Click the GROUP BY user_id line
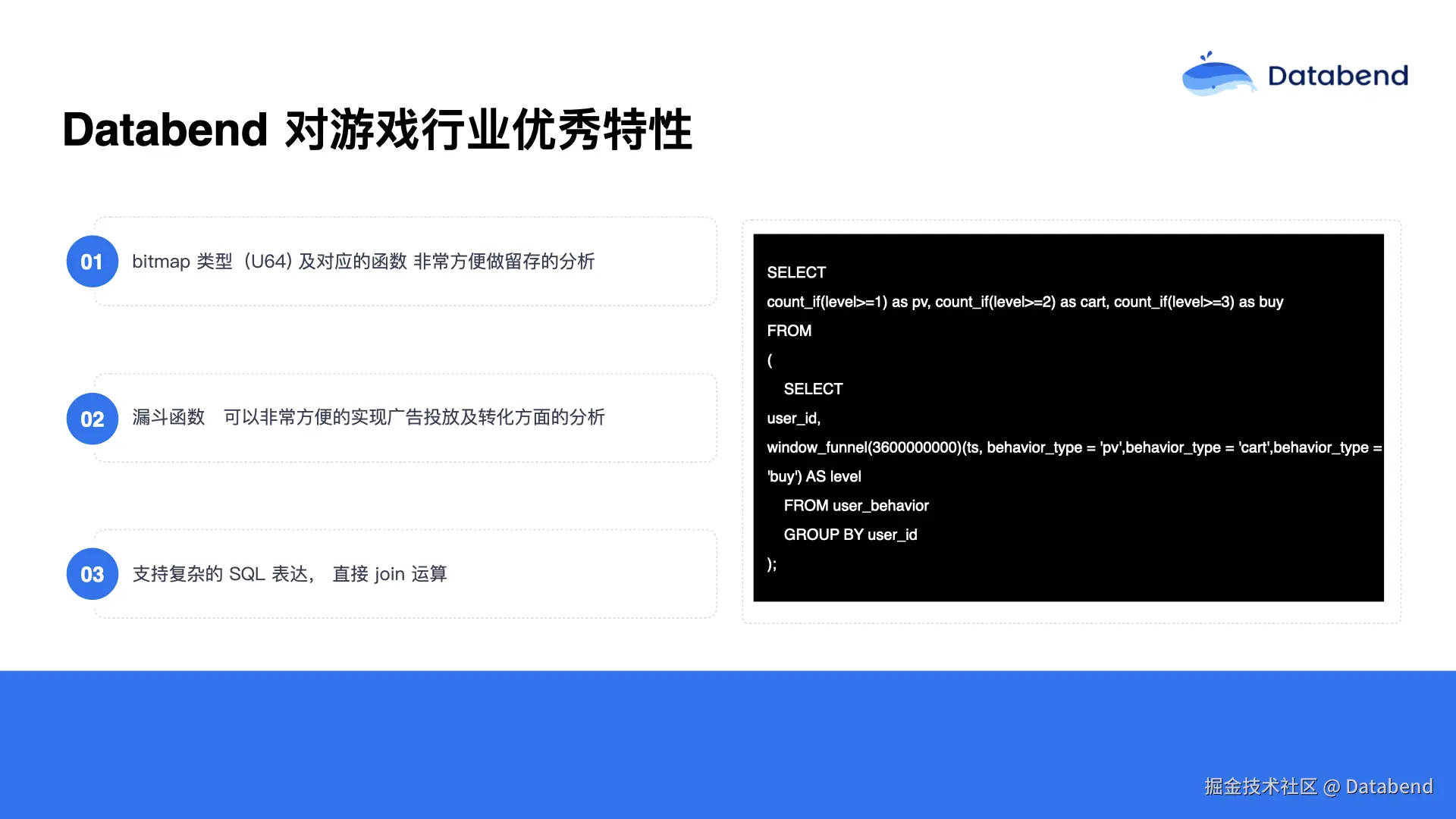This screenshot has width=1456, height=819. point(850,535)
